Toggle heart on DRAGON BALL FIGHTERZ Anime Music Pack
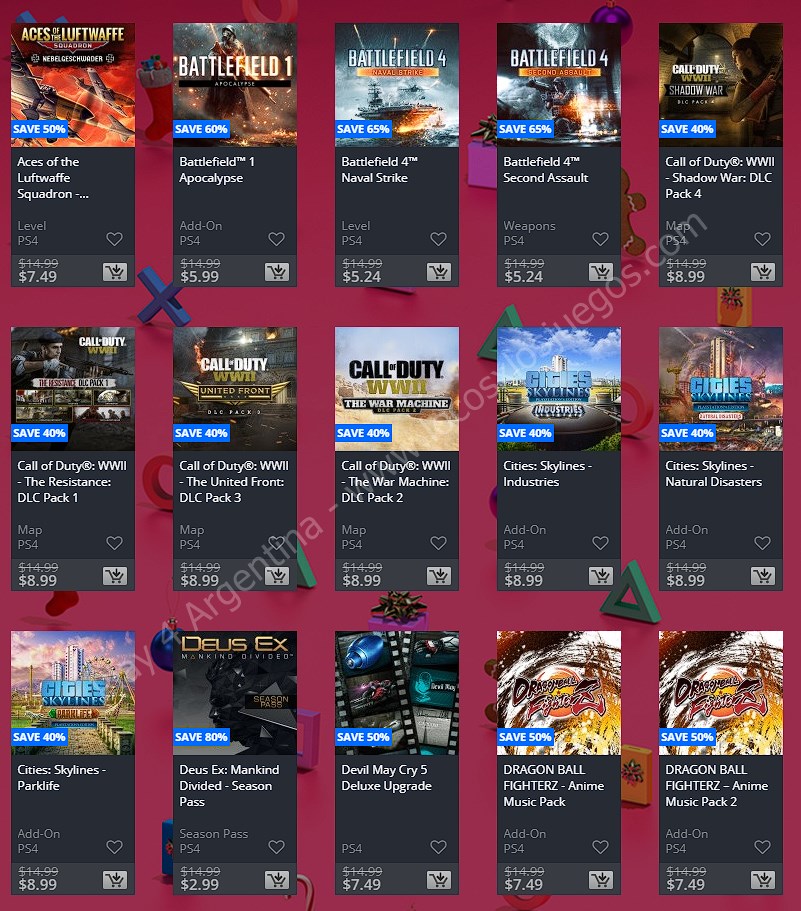Viewport: 801px width, 911px height. pyautogui.click(x=600, y=847)
